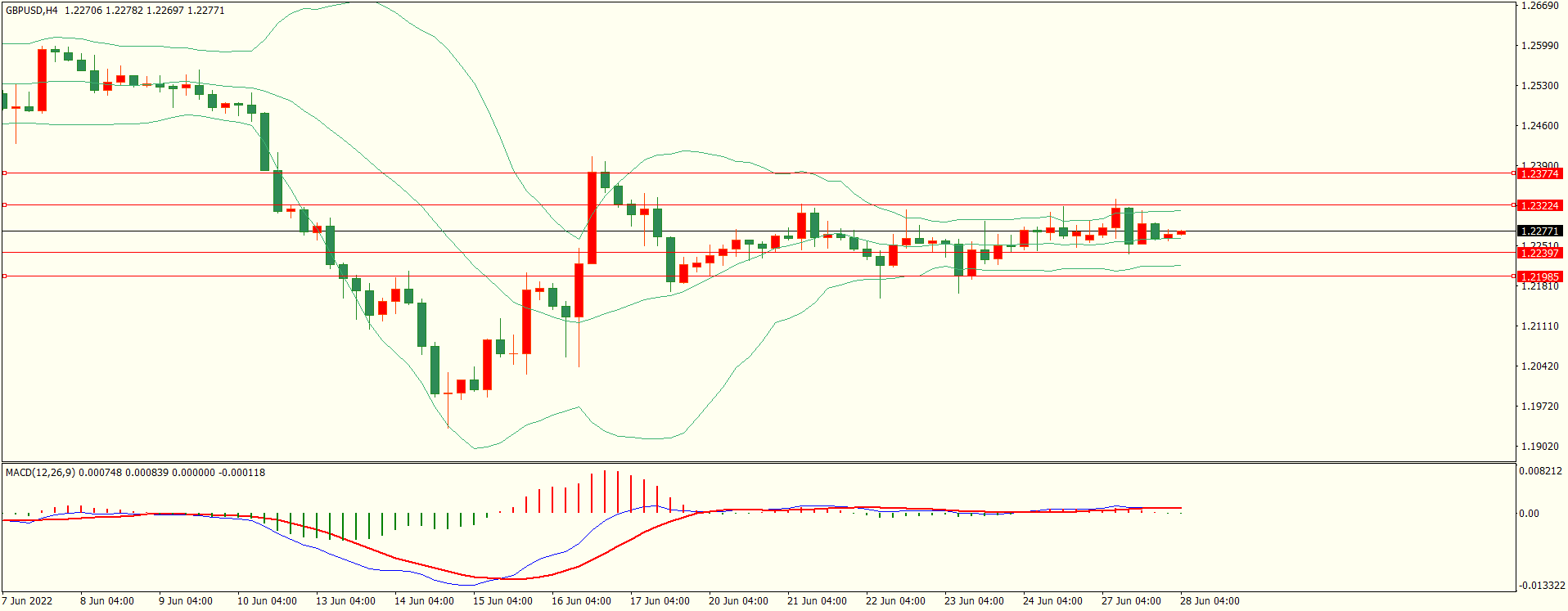Screen dimensions: 1568x611
Task: Click the red 1.22397 price label
Action: 1539,253
